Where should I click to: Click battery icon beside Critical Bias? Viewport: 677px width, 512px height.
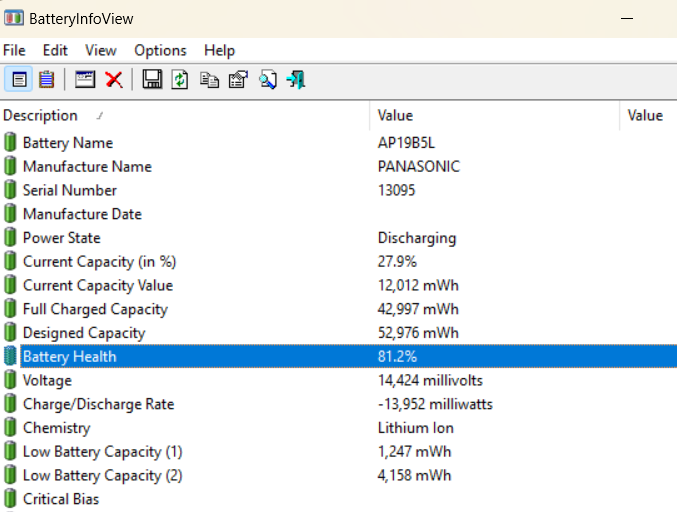coord(10,499)
